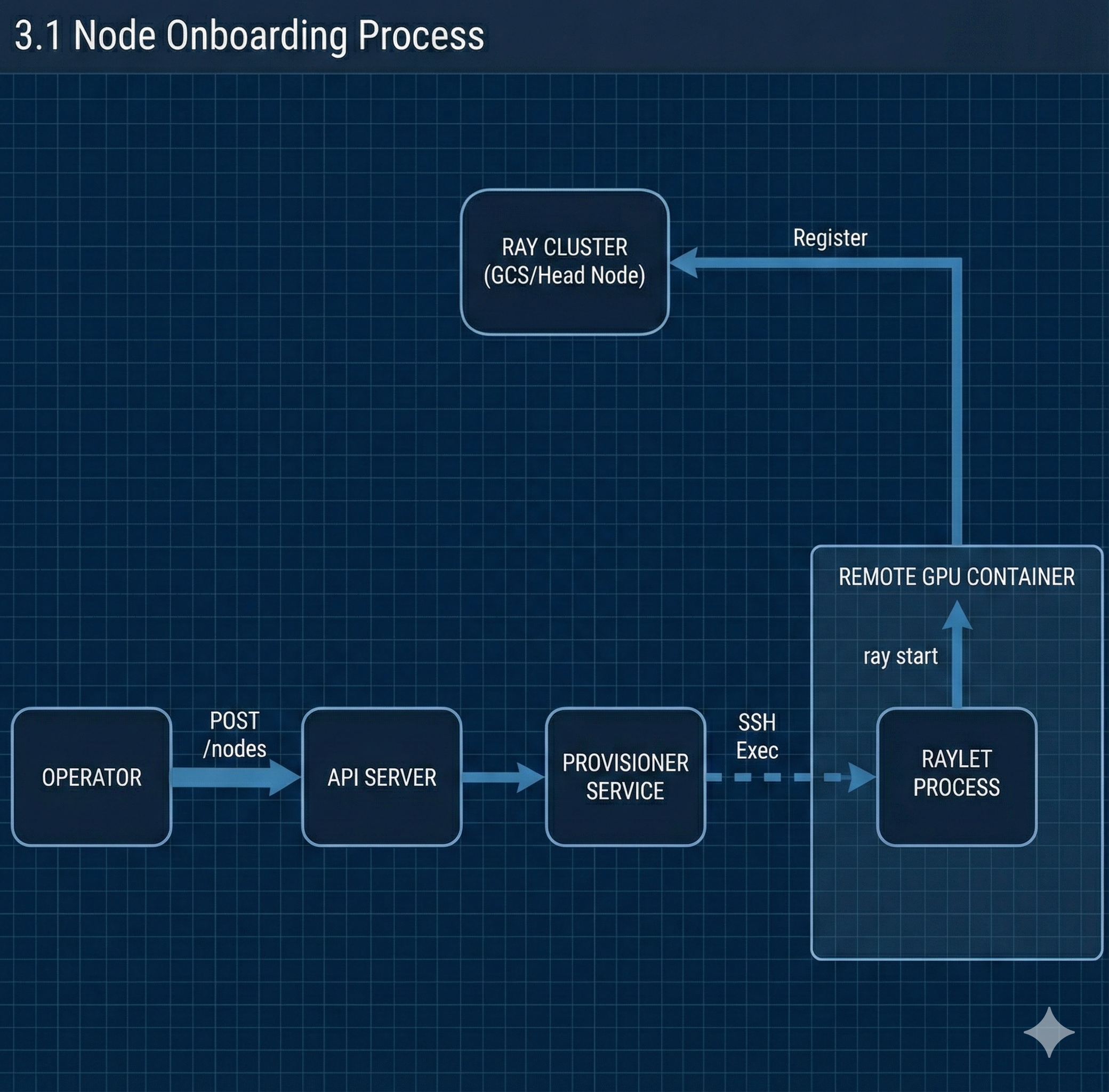Click the POST /nodes arrow label

pos(235,735)
